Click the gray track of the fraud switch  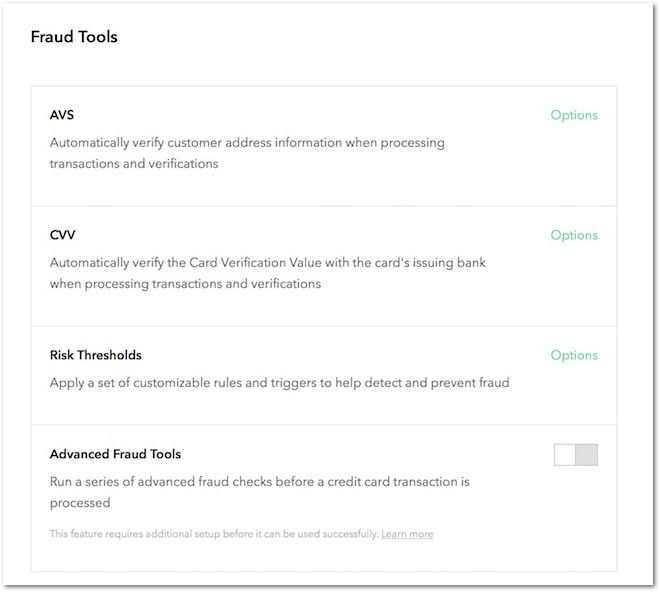587,455
